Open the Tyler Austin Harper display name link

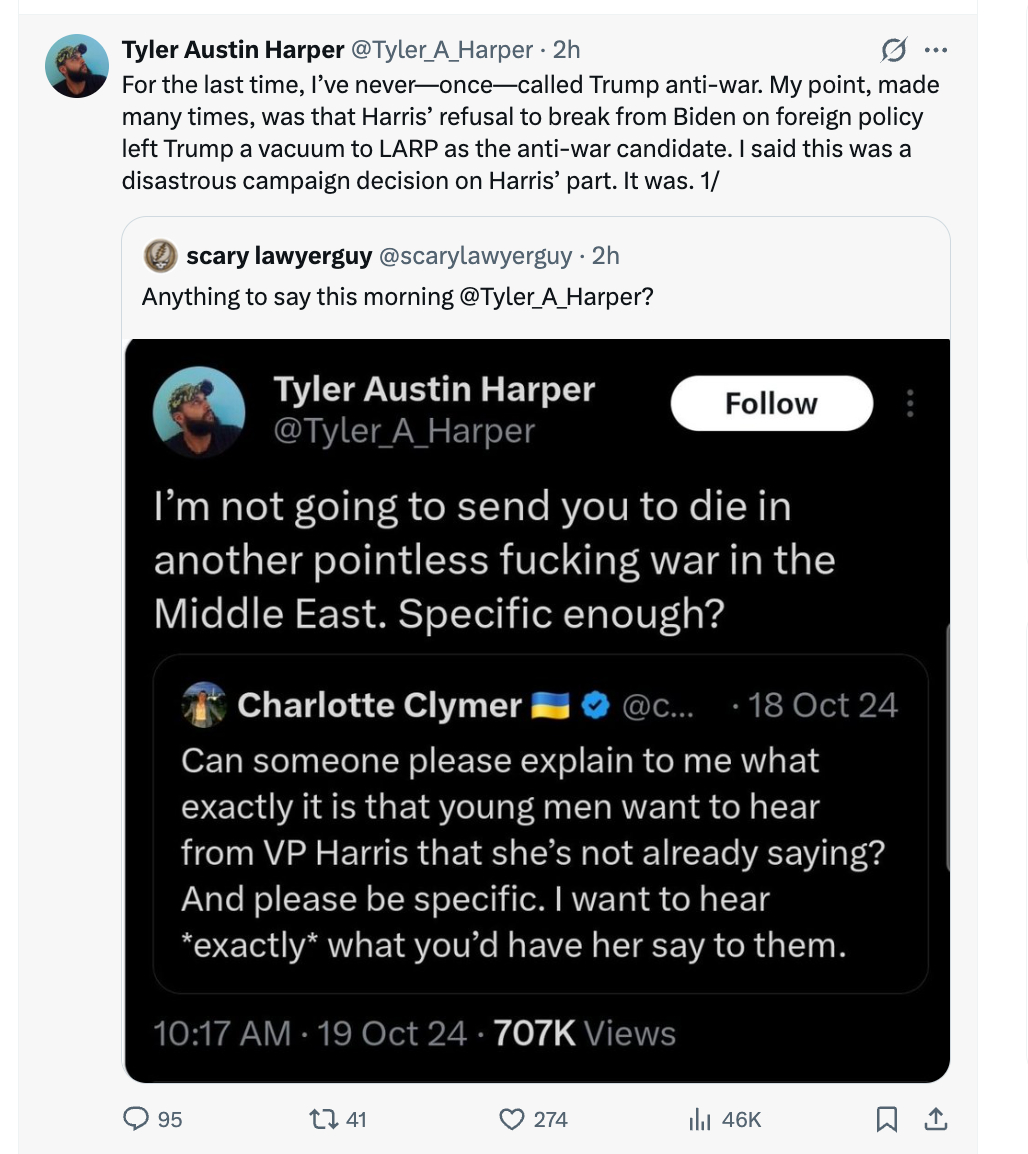pos(232,49)
